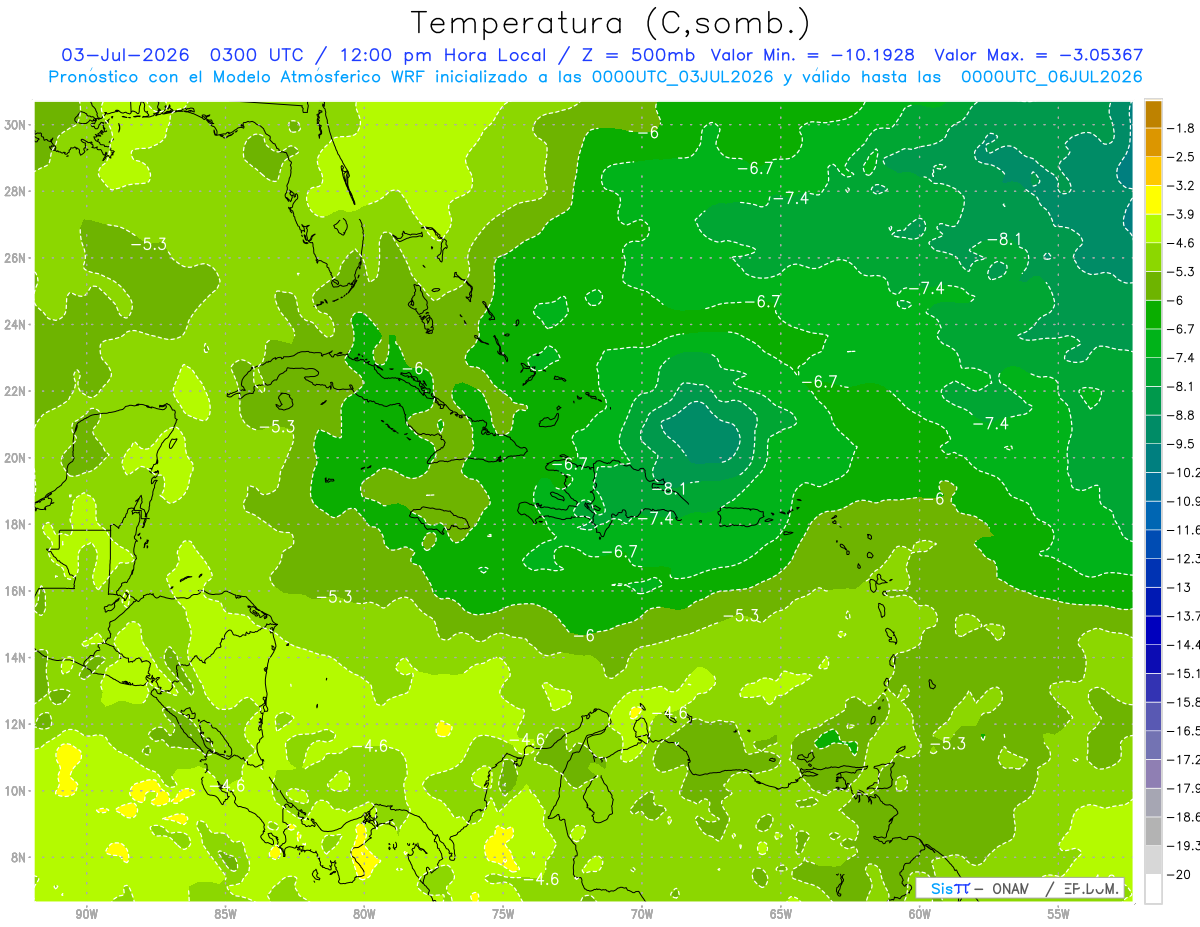Click the 90W longitude axis label
This screenshot has width=1200, height=927.
[86, 913]
